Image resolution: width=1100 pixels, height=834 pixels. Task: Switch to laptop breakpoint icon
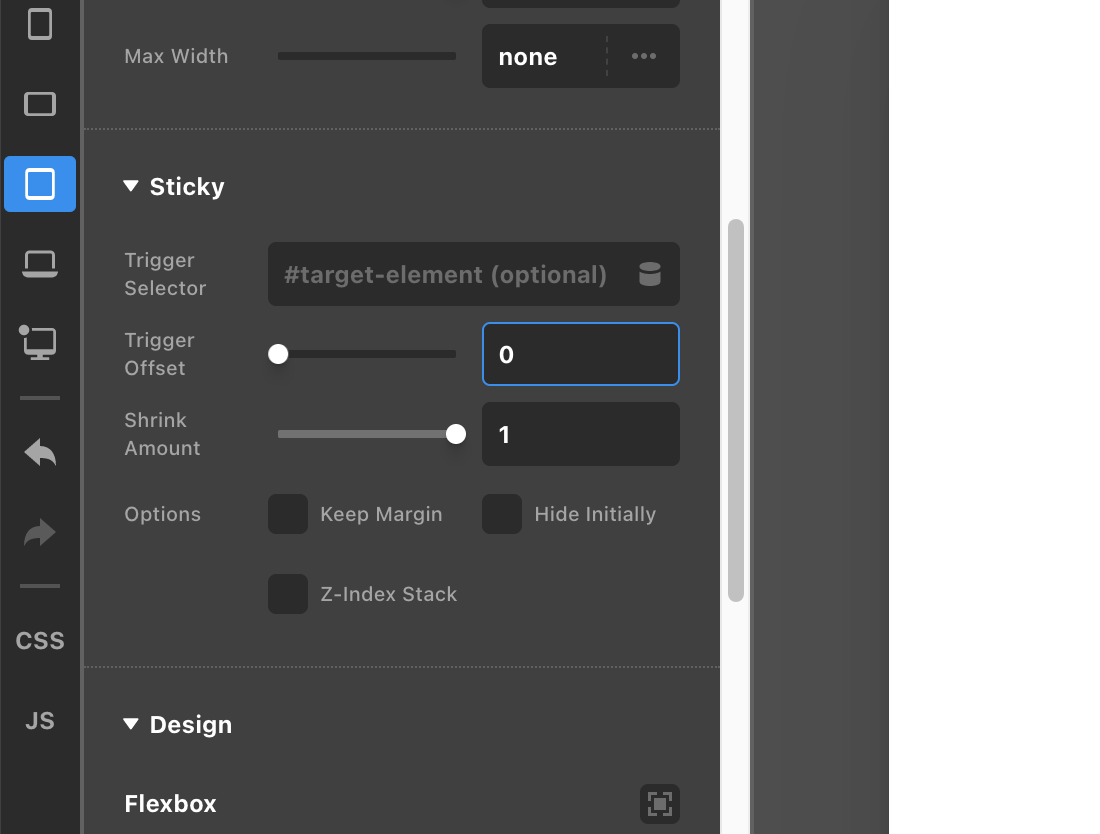40,264
